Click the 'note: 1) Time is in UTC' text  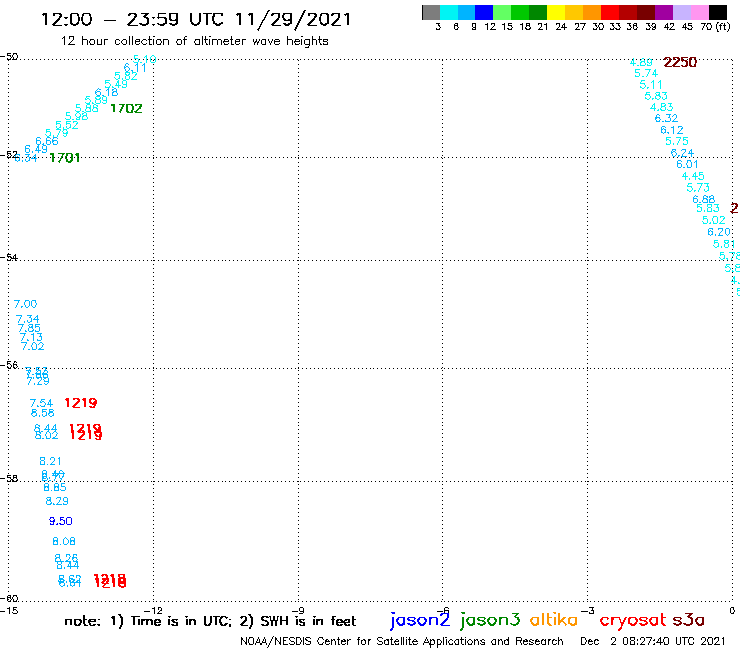(148, 621)
